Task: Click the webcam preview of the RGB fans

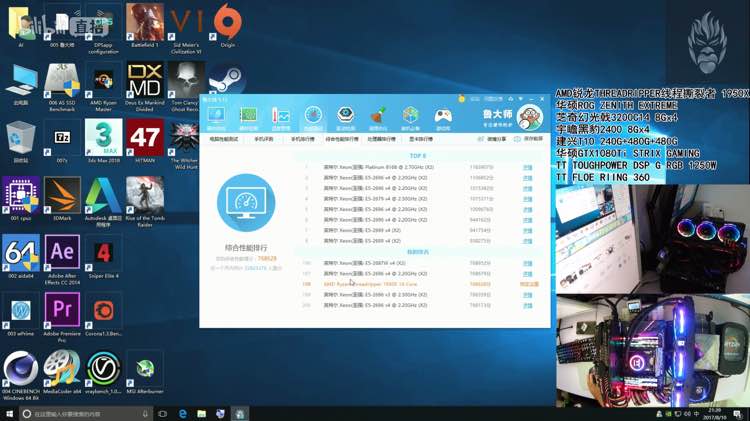Action: (x=652, y=239)
